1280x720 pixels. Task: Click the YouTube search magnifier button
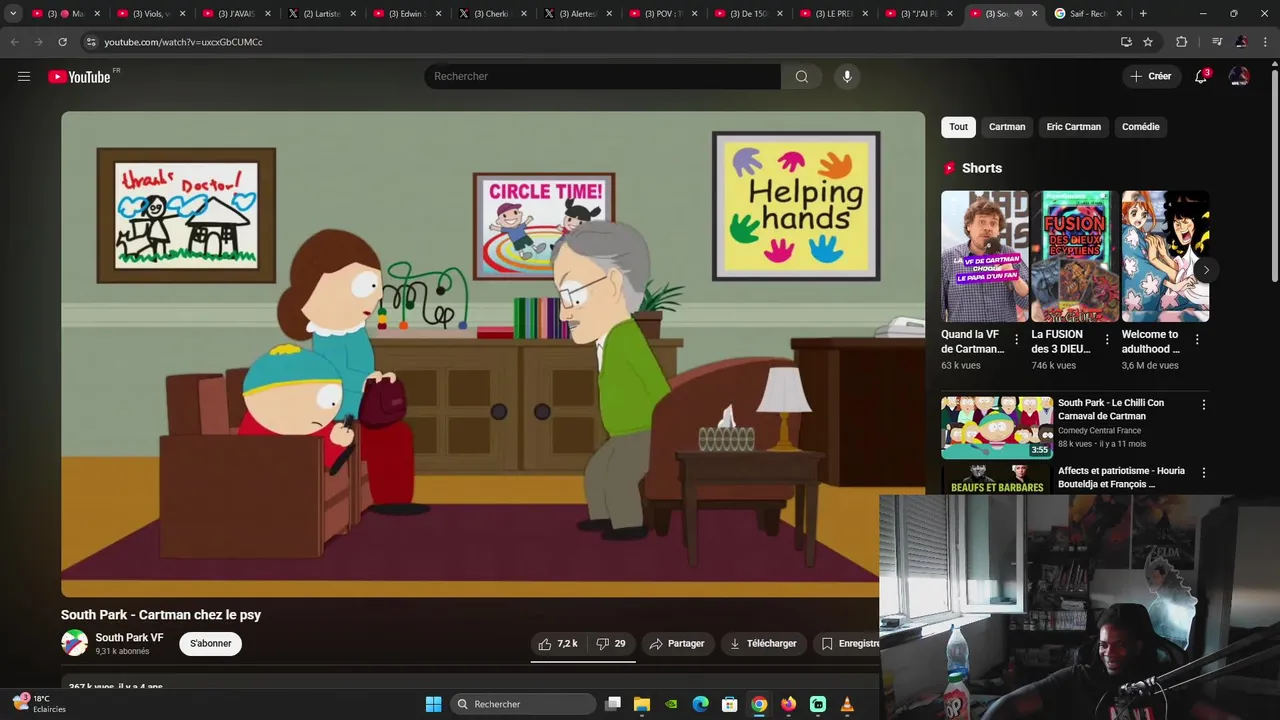coord(801,76)
